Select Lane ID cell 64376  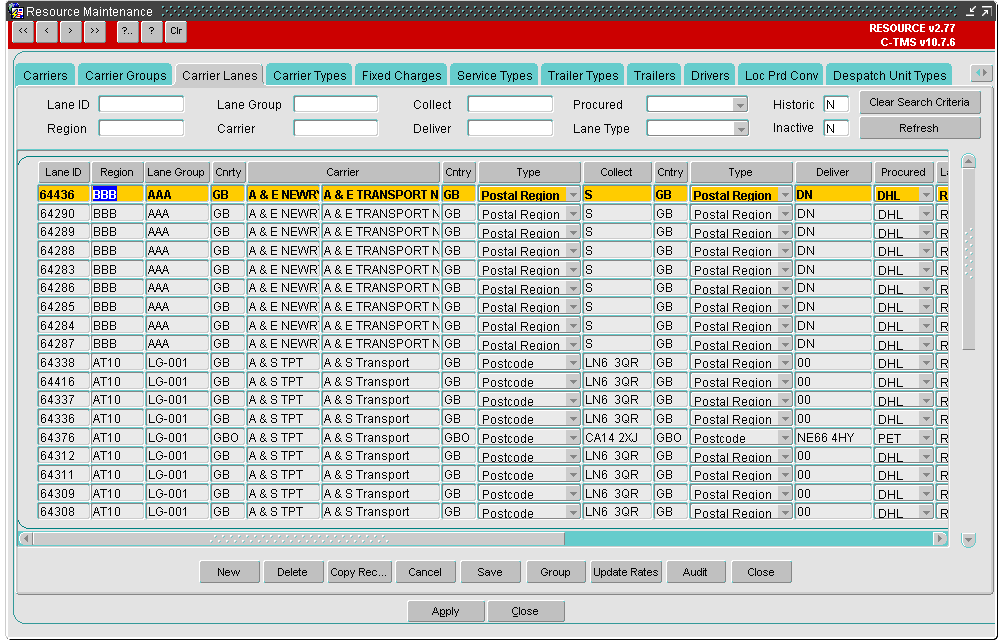tap(64, 438)
